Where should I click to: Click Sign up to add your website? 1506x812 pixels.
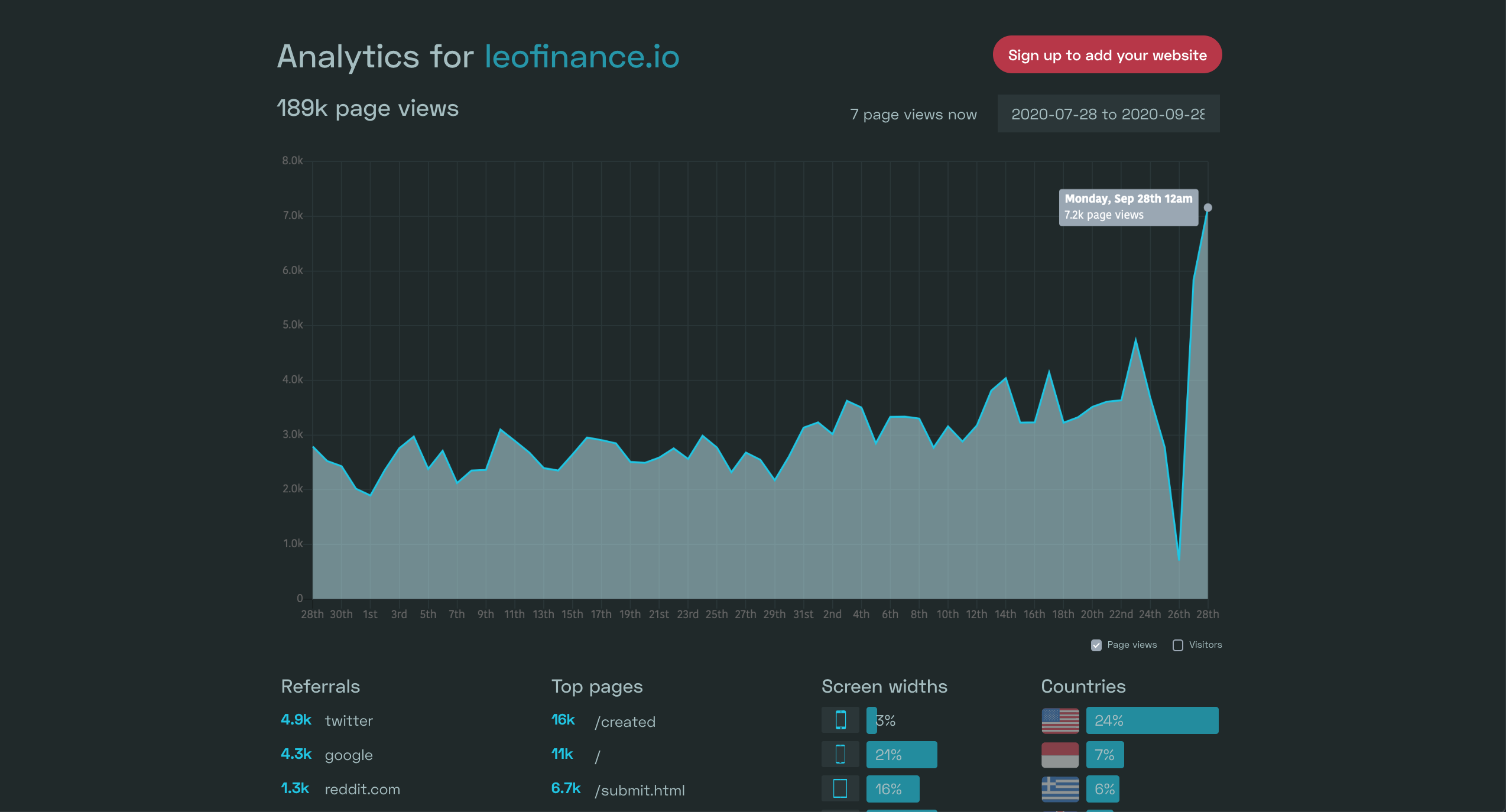1107,55
